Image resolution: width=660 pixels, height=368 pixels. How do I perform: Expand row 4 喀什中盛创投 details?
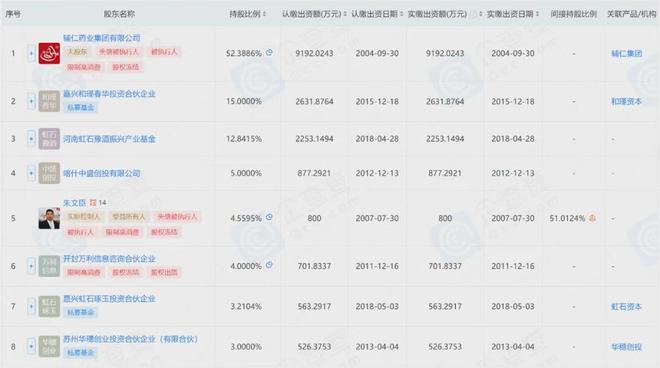click(31, 173)
